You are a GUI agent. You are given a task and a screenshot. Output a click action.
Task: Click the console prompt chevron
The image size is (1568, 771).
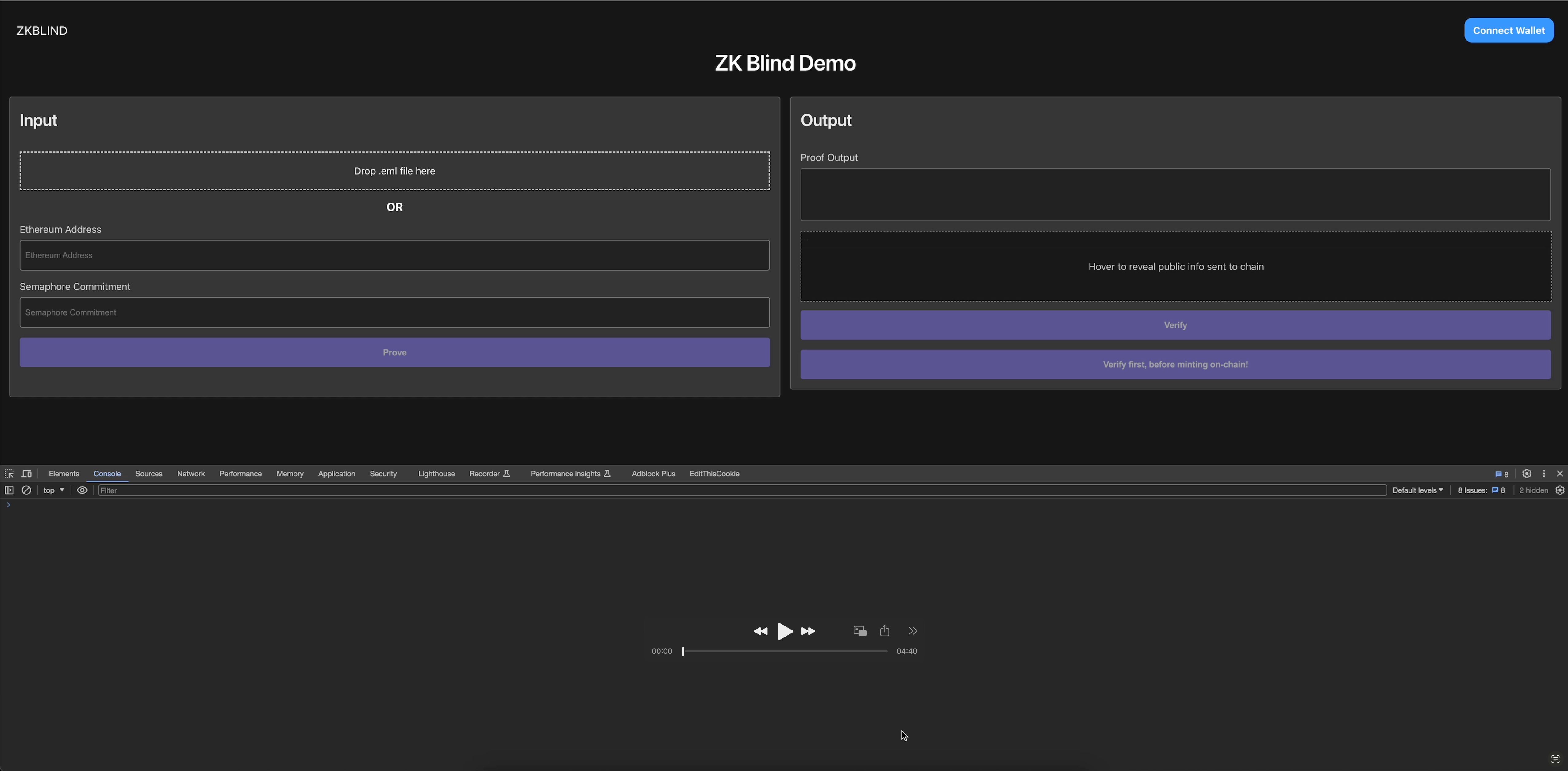point(9,505)
